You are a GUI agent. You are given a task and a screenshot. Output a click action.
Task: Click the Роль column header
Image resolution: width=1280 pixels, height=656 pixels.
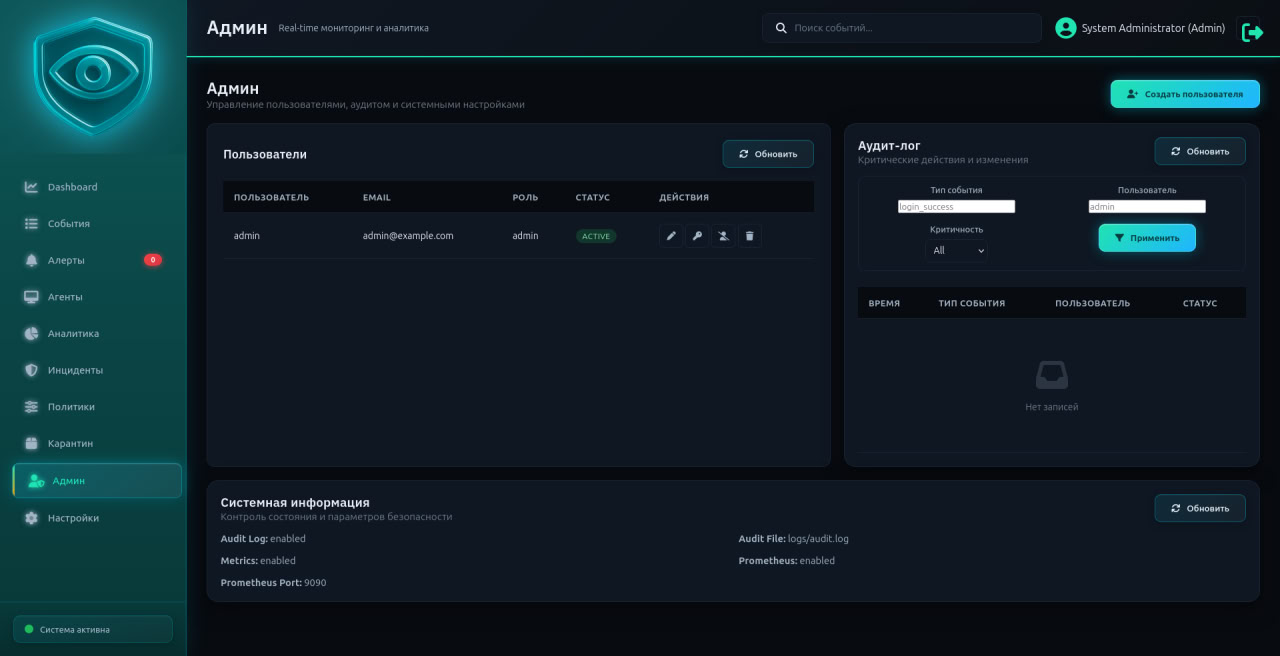tap(525, 197)
